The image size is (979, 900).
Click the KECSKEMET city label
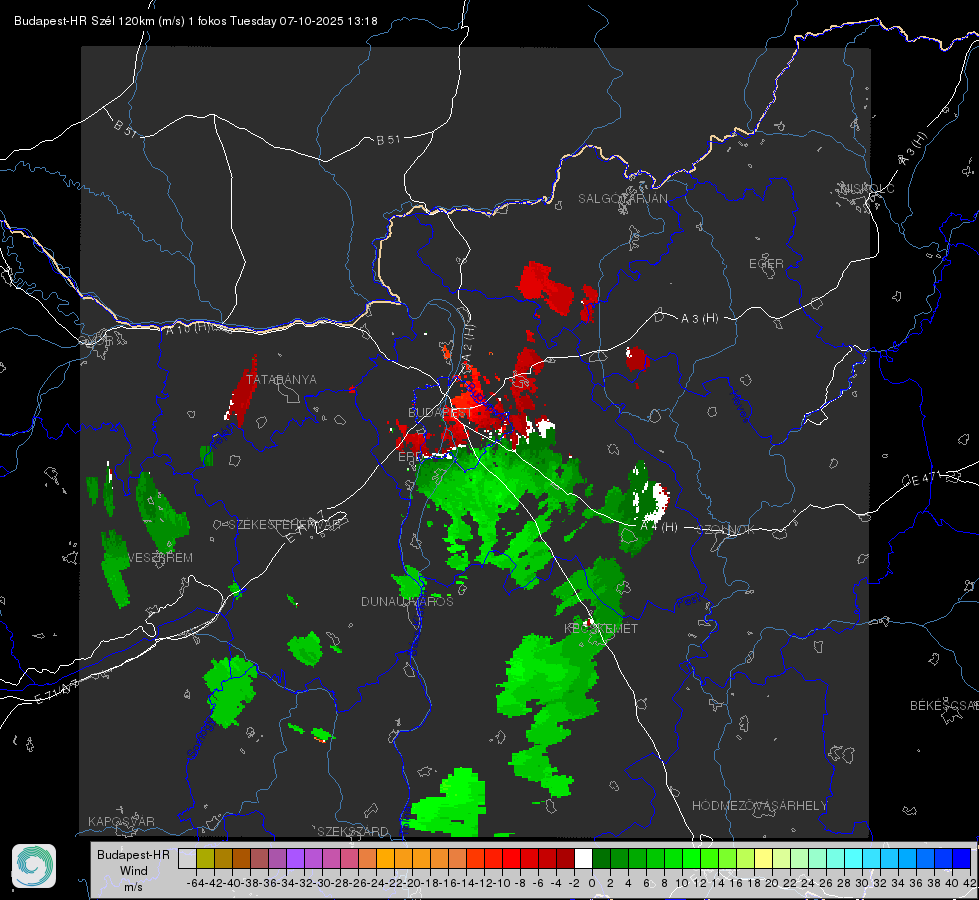point(601,629)
